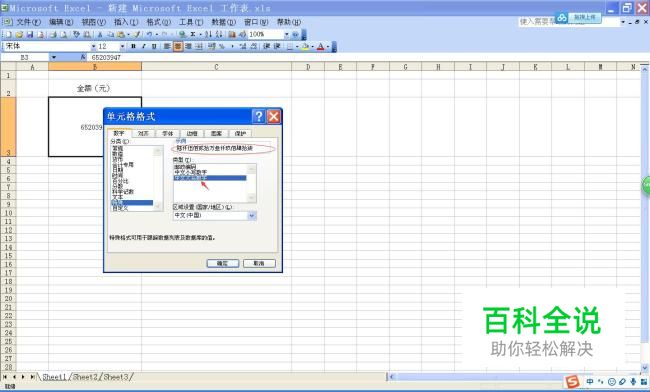Select 常规 in the category list

[118, 148]
